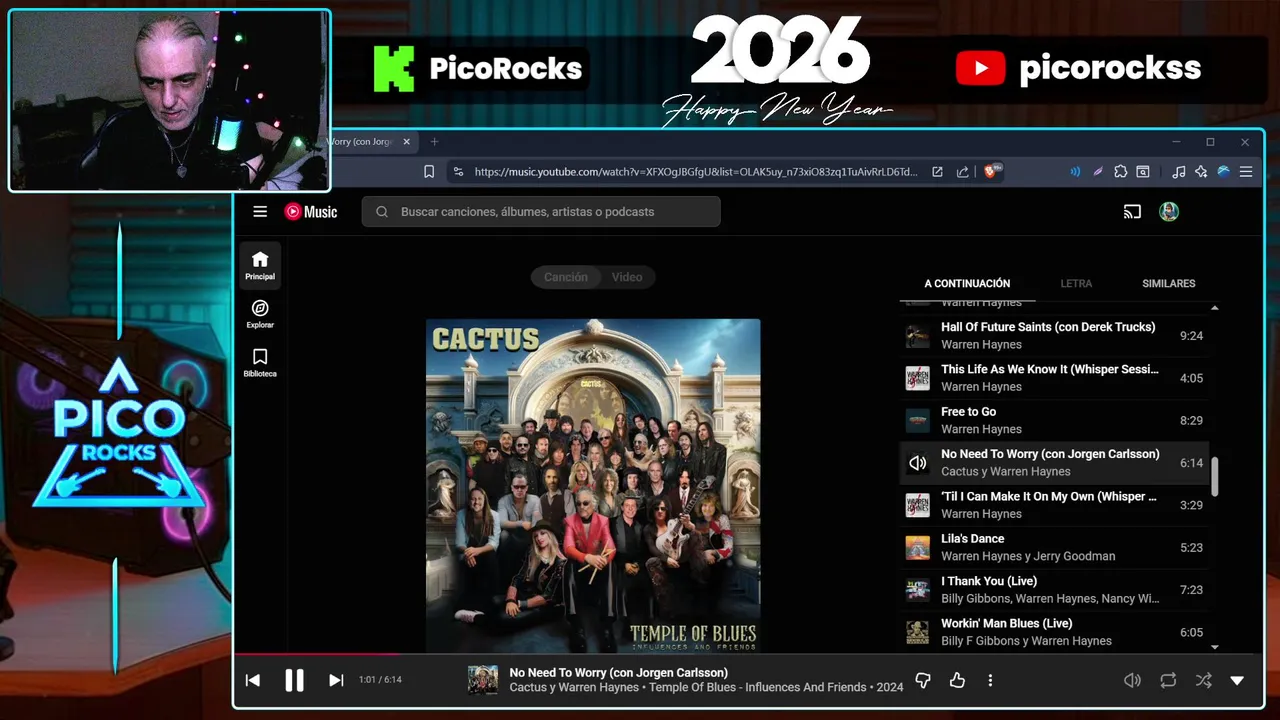Click the search bar for songs

click(541, 212)
